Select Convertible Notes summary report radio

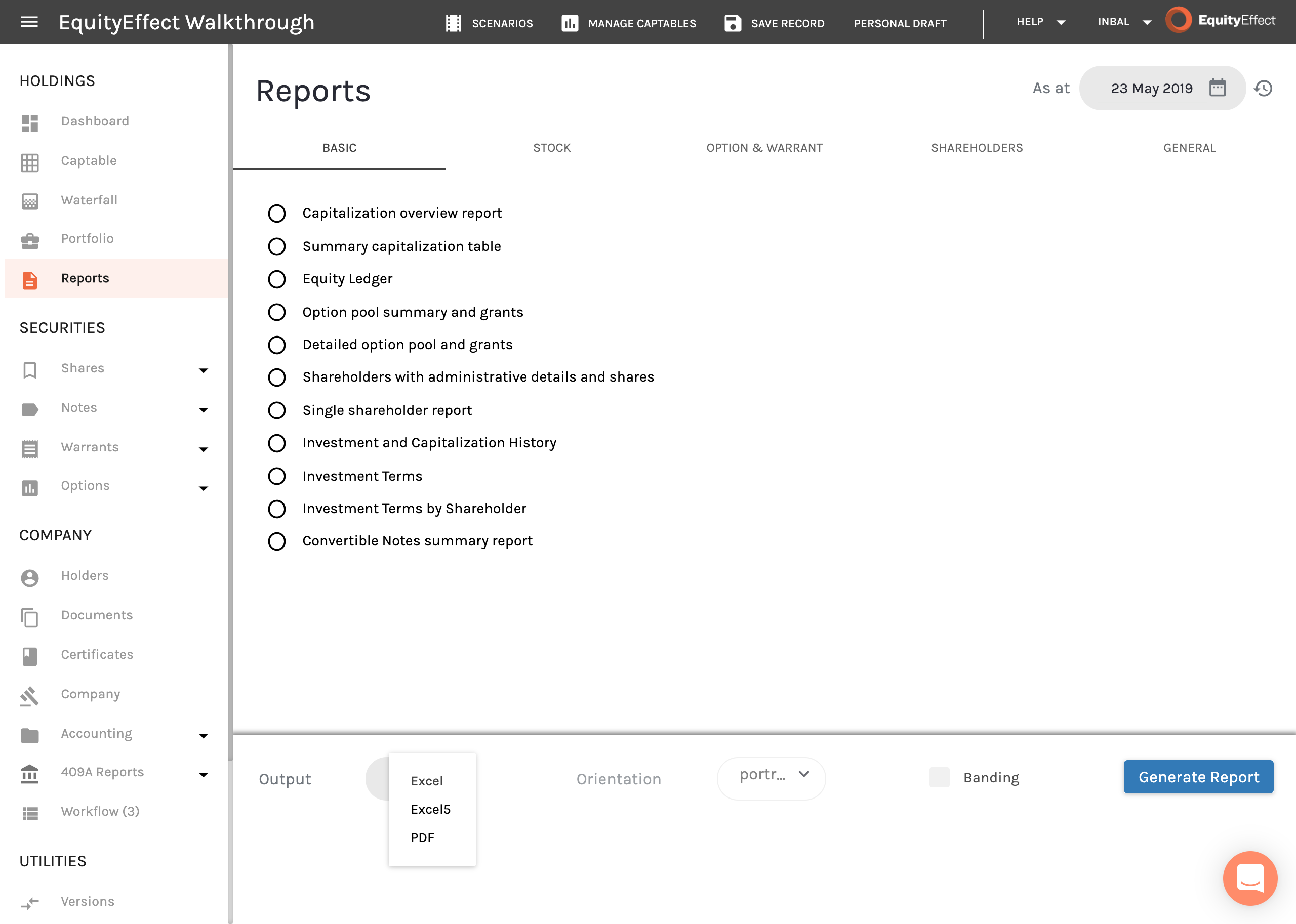click(x=276, y=541)
